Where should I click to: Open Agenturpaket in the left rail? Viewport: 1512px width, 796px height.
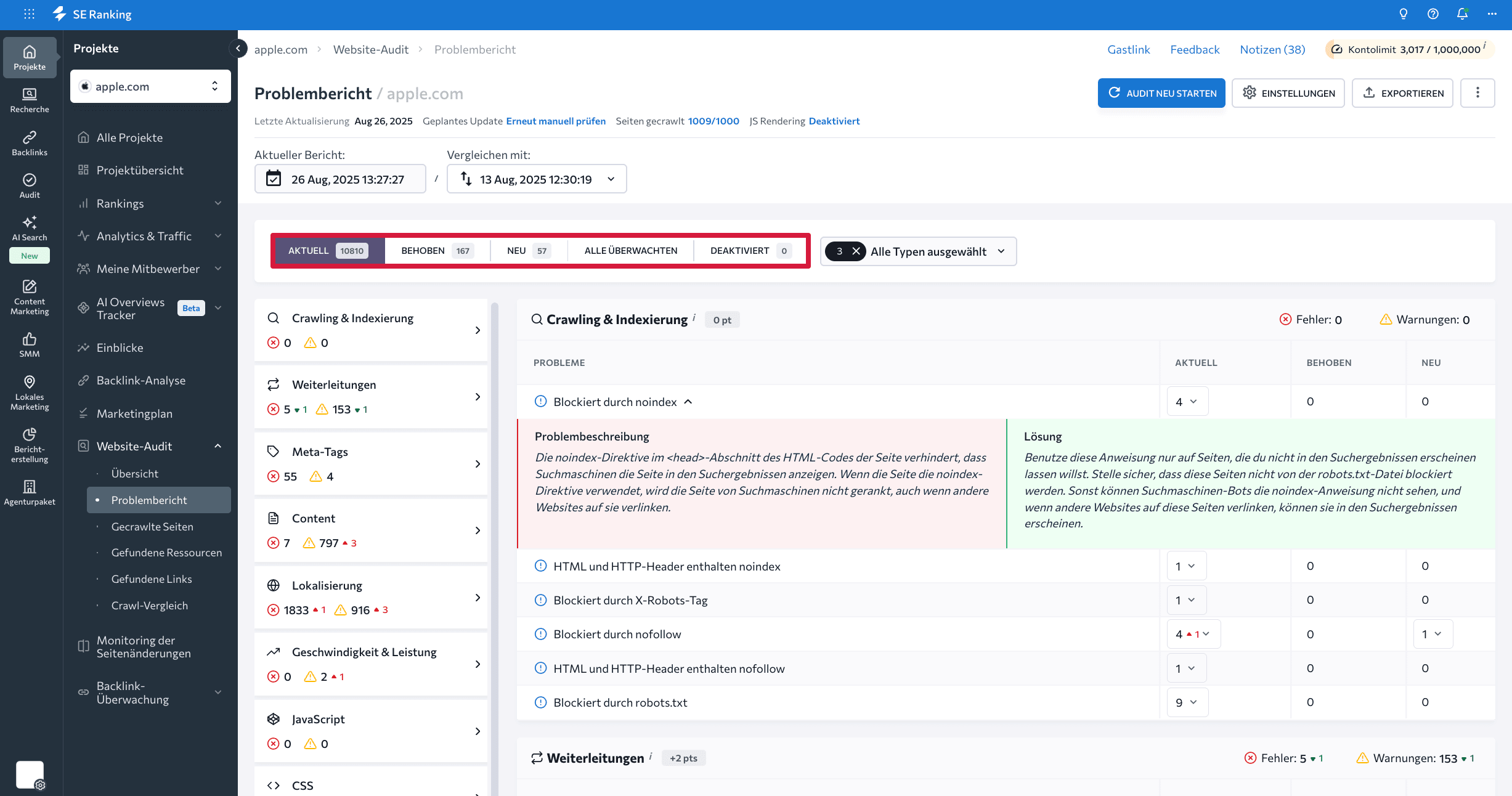30,492
